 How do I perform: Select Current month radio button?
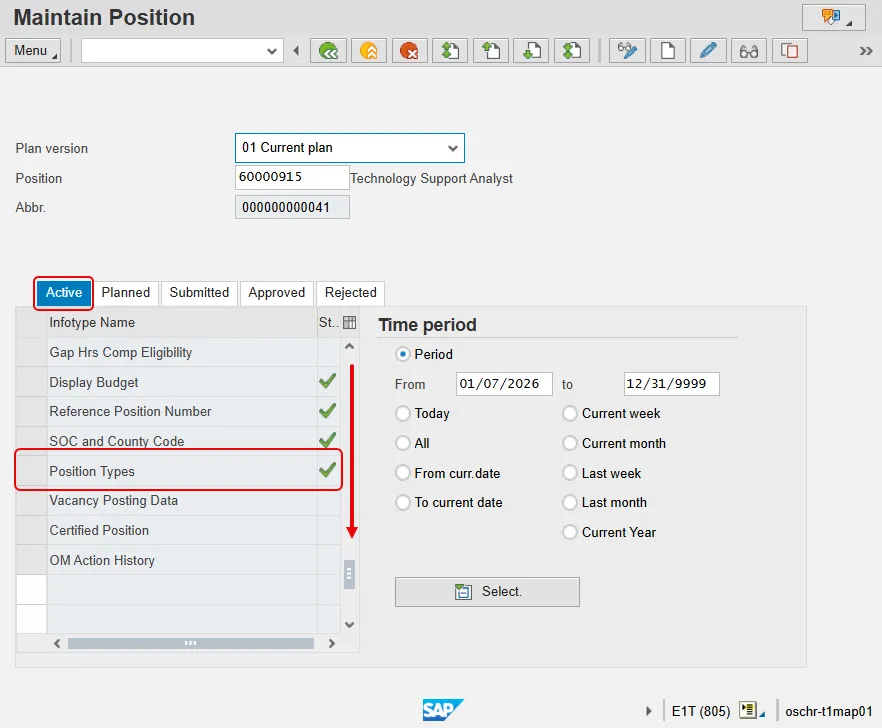pyautogui.click(x=570, y=443)
